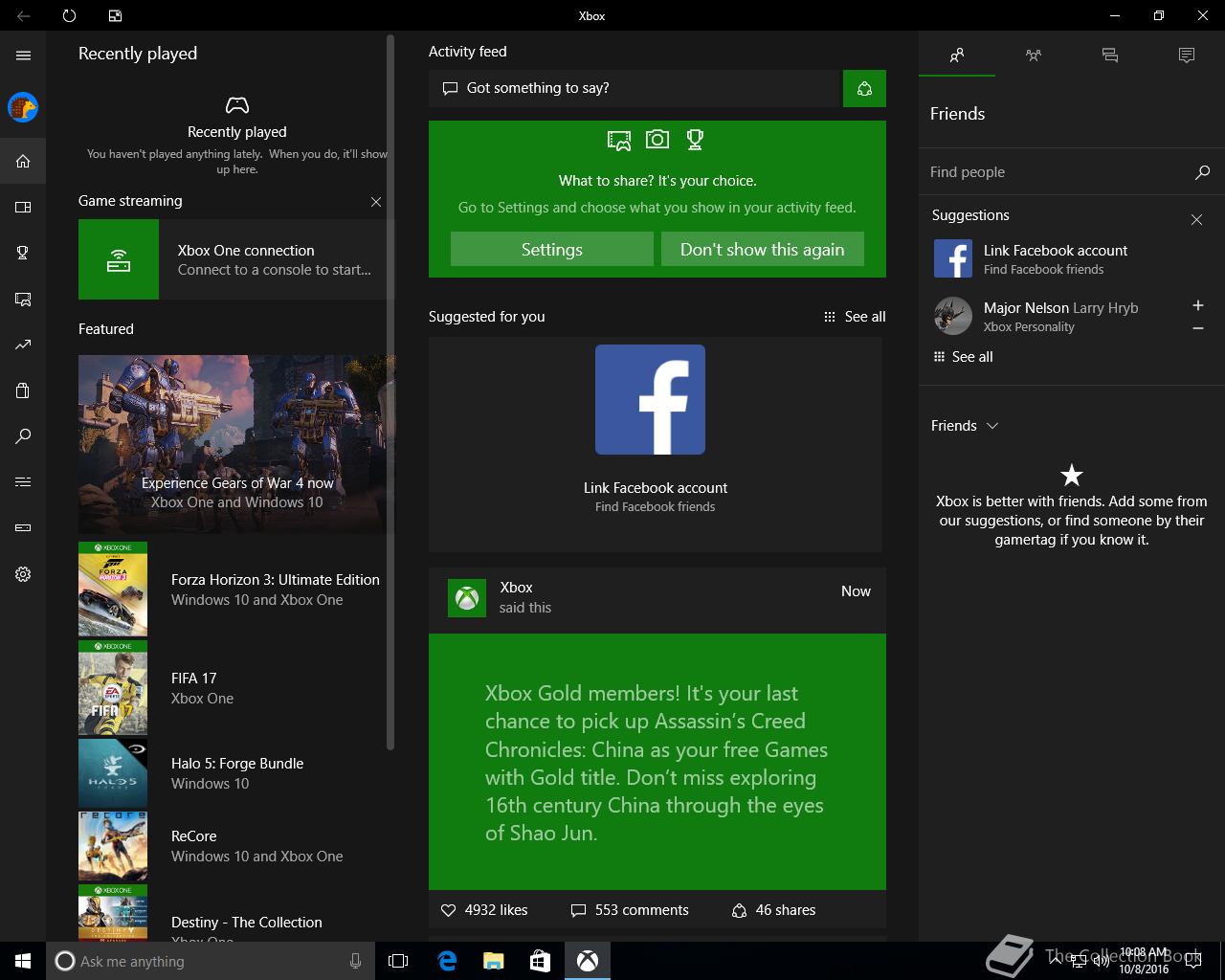The width and height of the screenshot is (1225, 980).
Task: Add Major Nelson with plus icon
Action: (1197, 305)
